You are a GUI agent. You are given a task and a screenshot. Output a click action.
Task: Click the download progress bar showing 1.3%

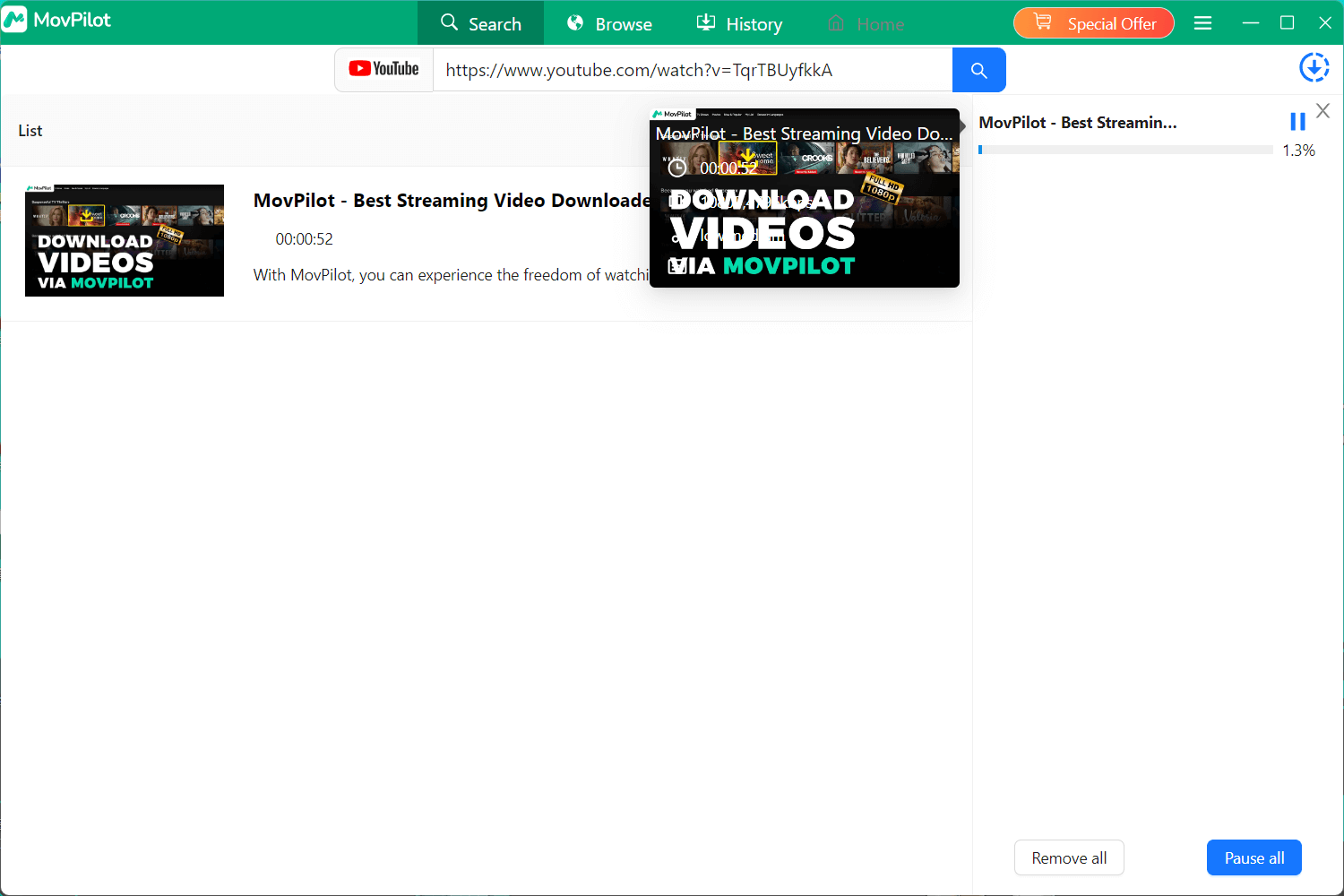(1124, 150)
